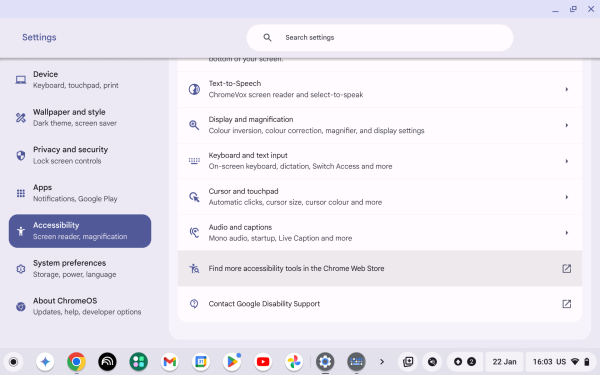The height and width of the screenshot is (375, 600).
Task: Click the Device laptop icon
Action: pyautogui.click(x=21, y=80)
